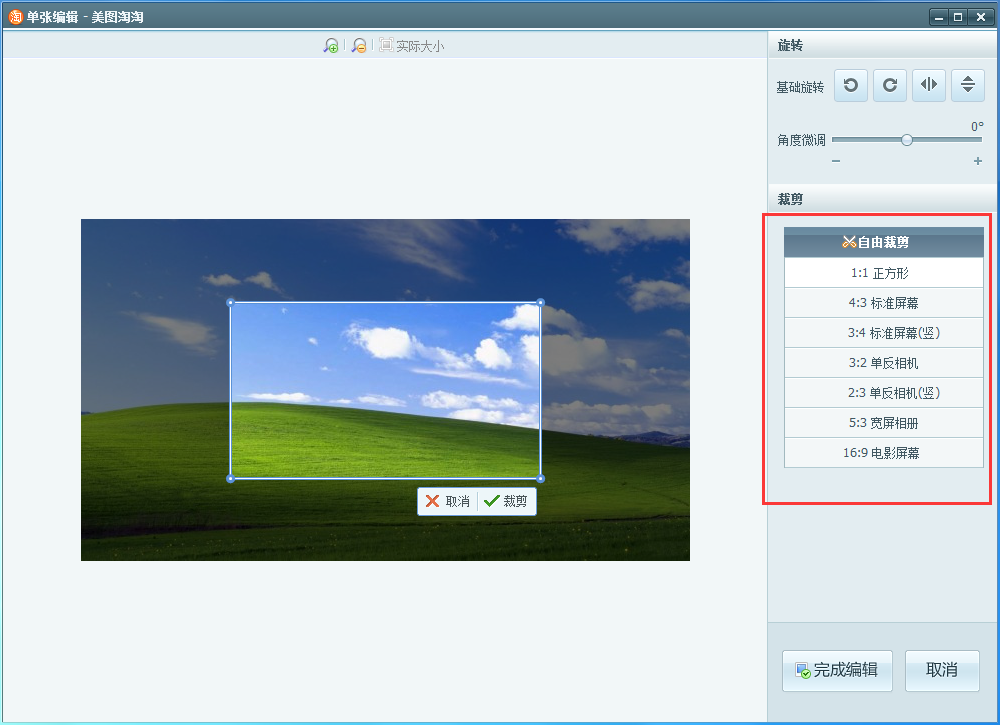This screenshot has height=725, width=1000.
Task: Rotate the image counterclockwise
Action: [x=850, y=85]
